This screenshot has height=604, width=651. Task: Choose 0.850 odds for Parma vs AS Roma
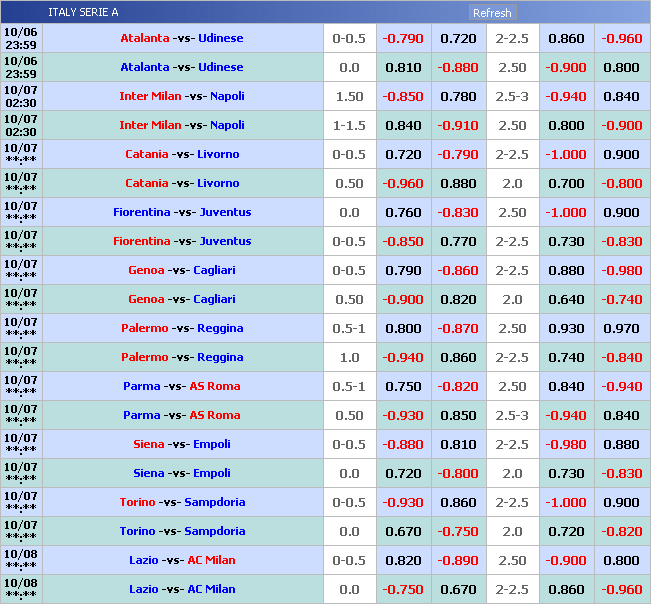click(x=458, y=415)
